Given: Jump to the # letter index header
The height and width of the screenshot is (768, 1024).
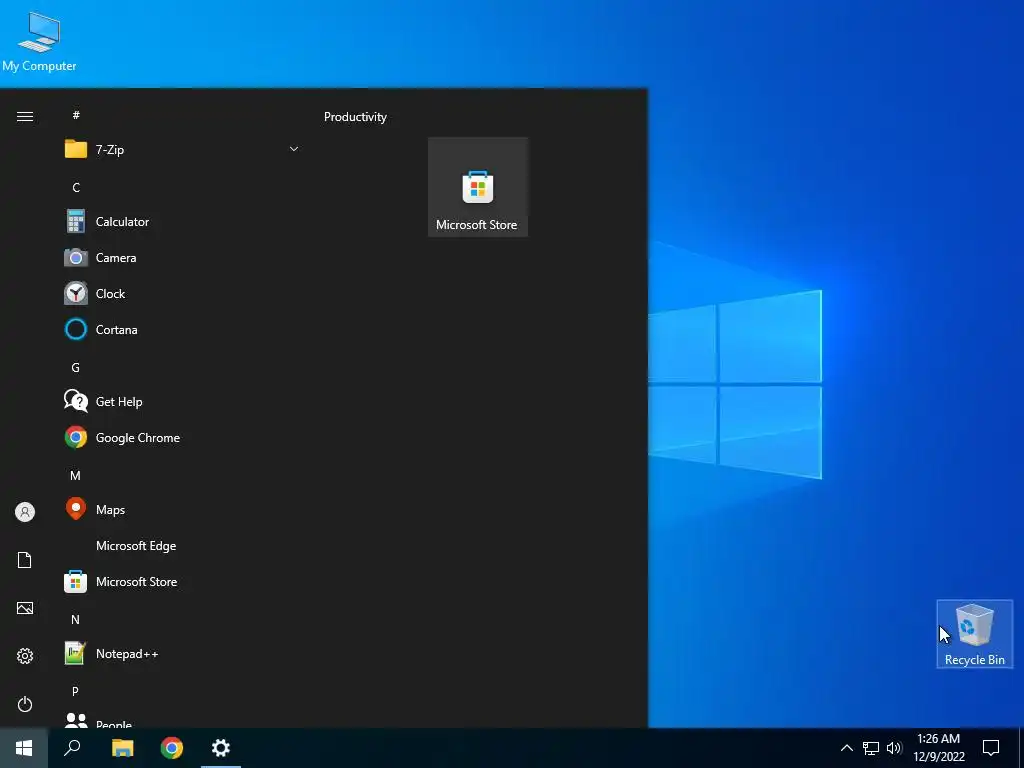Looking at the screenshot, I should [76, 115].
